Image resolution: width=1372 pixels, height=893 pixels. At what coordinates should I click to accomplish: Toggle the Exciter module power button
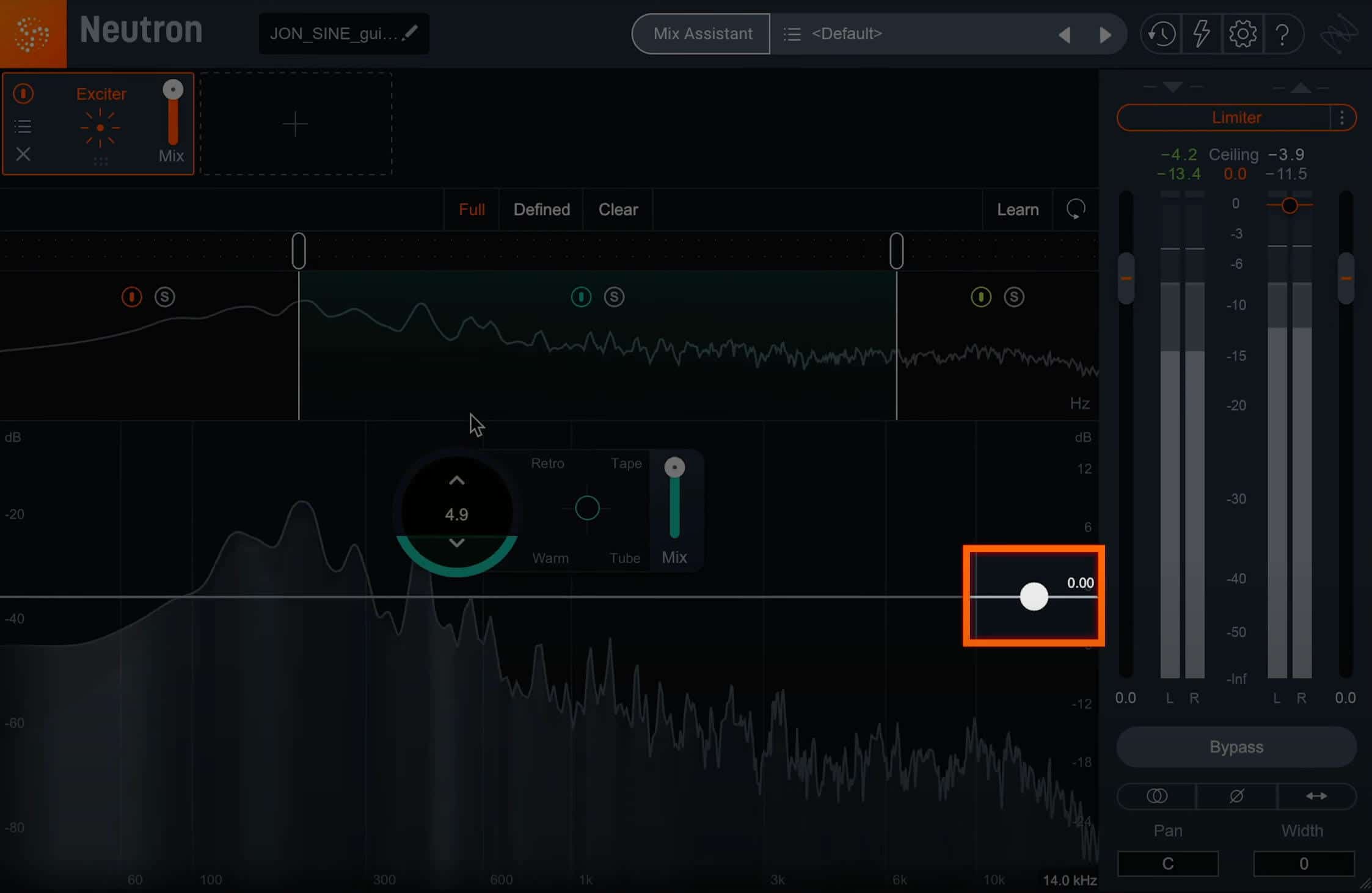tap(23, 93)
